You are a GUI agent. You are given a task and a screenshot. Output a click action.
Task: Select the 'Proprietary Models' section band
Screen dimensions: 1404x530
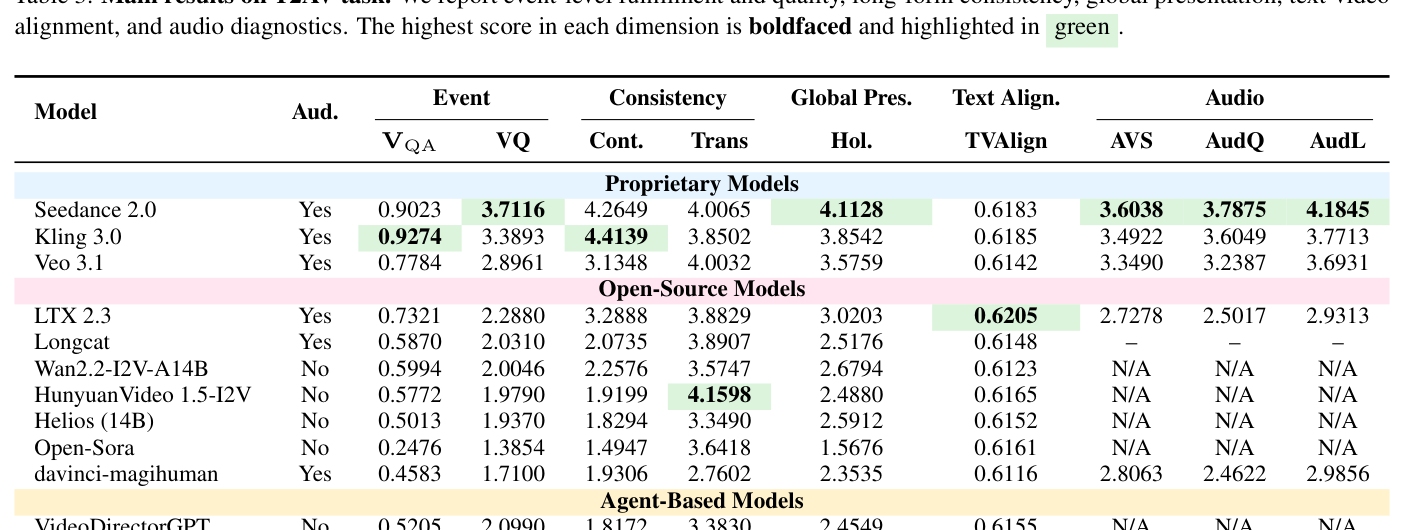point(702,184)
